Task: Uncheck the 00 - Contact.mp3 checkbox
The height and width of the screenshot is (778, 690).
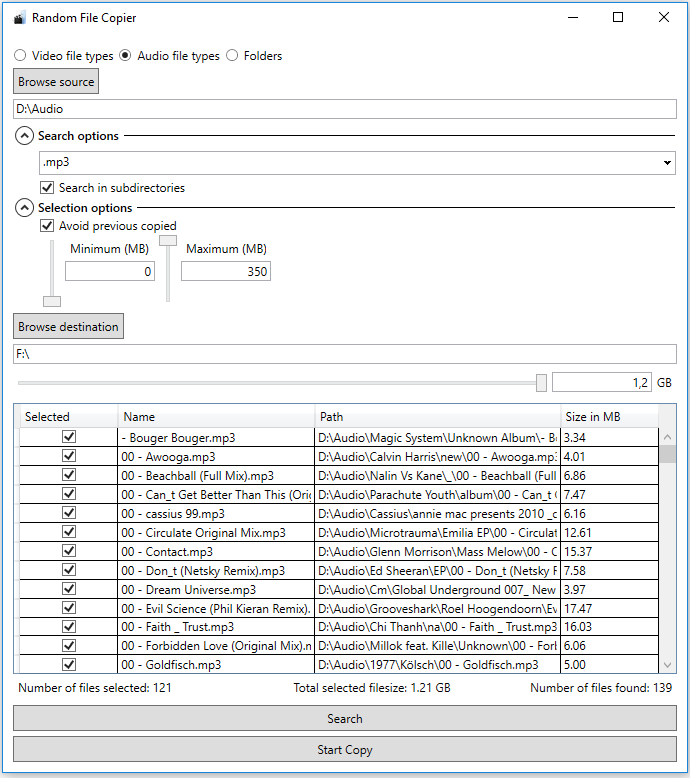Action: click(69, 551)
